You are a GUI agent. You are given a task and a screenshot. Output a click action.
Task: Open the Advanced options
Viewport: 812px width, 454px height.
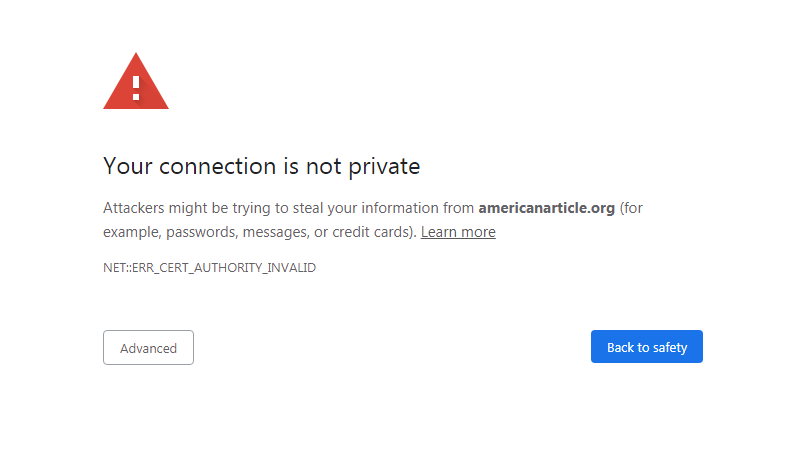click(148, 348)
